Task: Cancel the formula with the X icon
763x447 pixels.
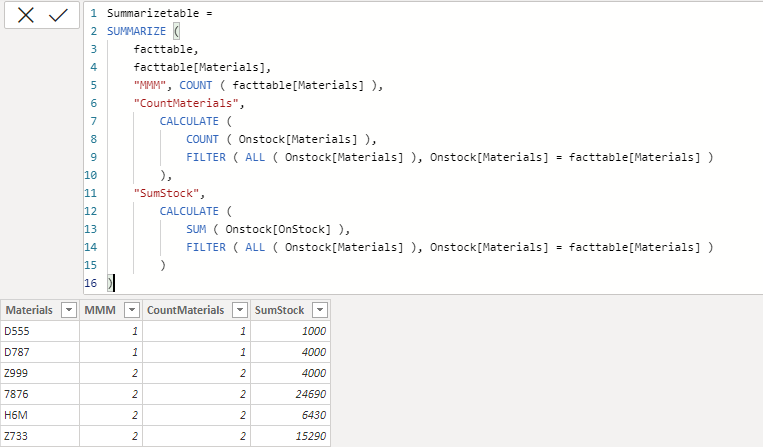Action: pos(26,15)
